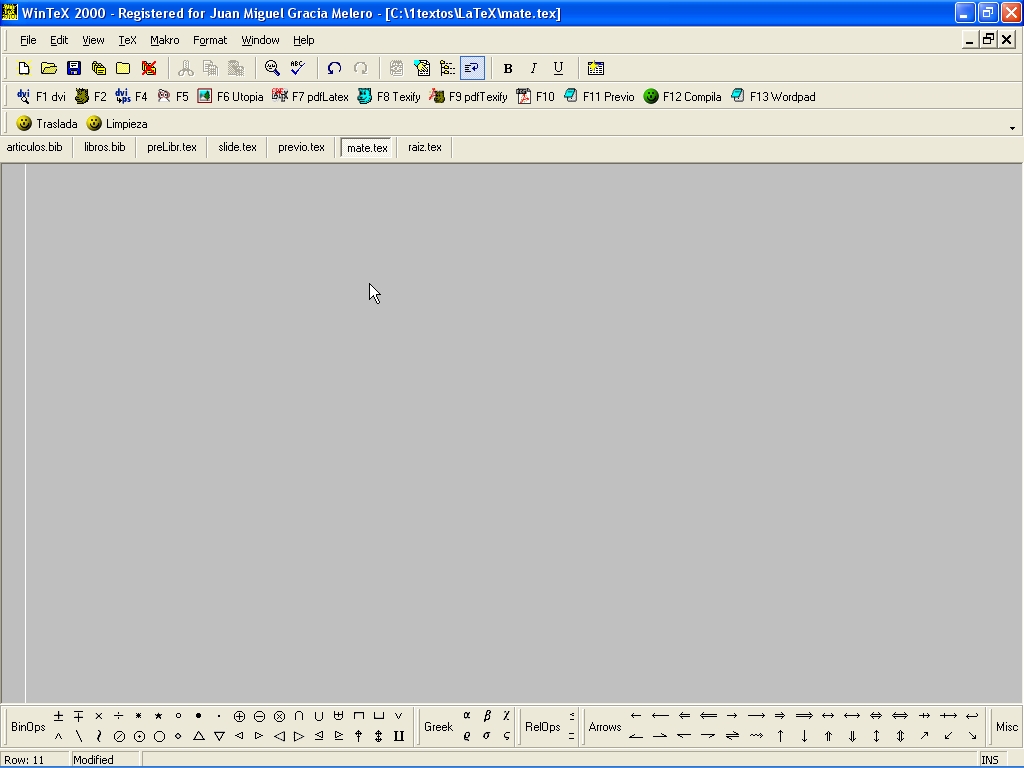Viewport: 1024px width, 768px height.
Task: Run the Limpieza smiley macro
Action: [x=118, y=123]
